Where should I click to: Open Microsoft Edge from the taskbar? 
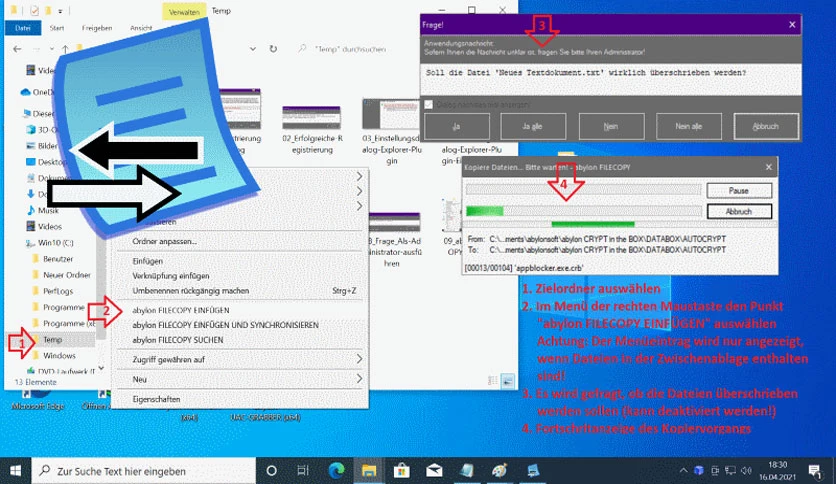click(x=336, y=471)
